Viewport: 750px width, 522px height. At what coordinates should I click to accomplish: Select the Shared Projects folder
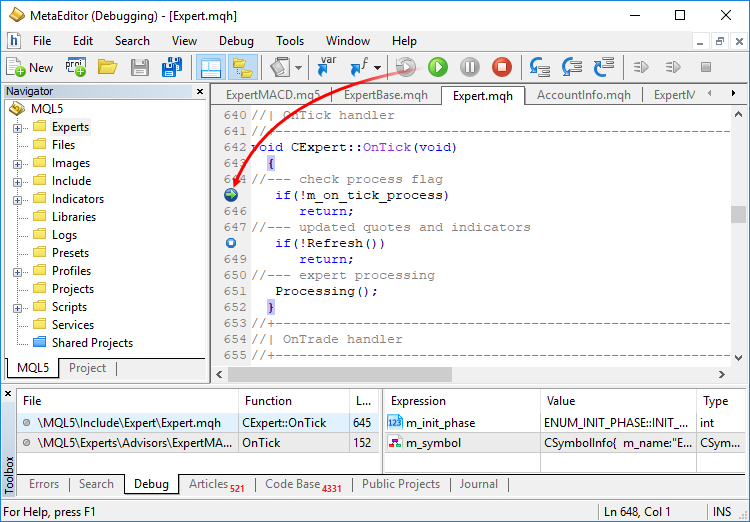coord(92,343)
